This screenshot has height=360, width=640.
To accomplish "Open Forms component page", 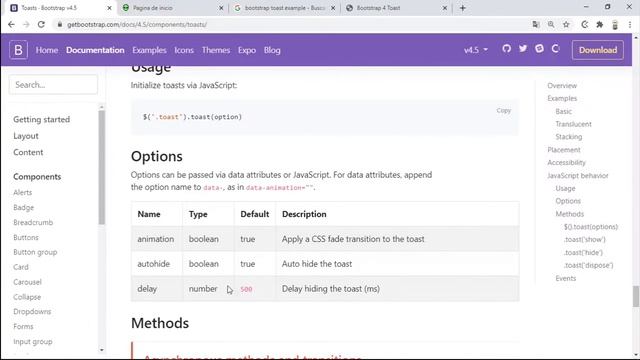I will point(23,327).
